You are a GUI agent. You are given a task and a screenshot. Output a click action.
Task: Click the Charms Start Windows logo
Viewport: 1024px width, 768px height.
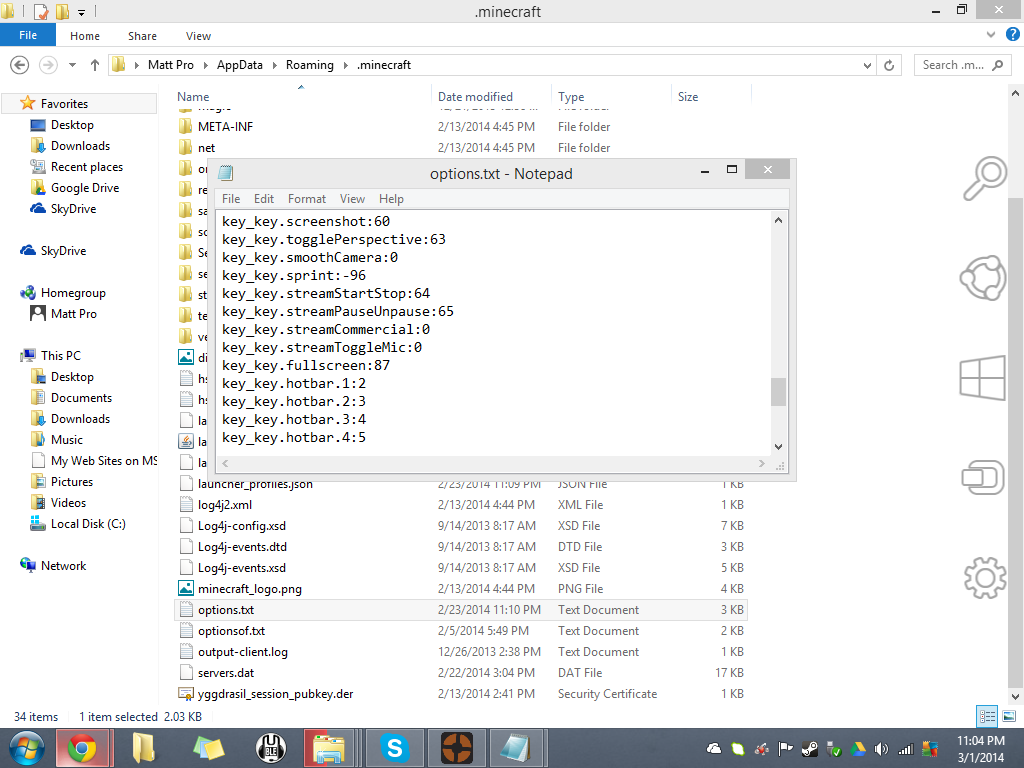tap(982, 377)
